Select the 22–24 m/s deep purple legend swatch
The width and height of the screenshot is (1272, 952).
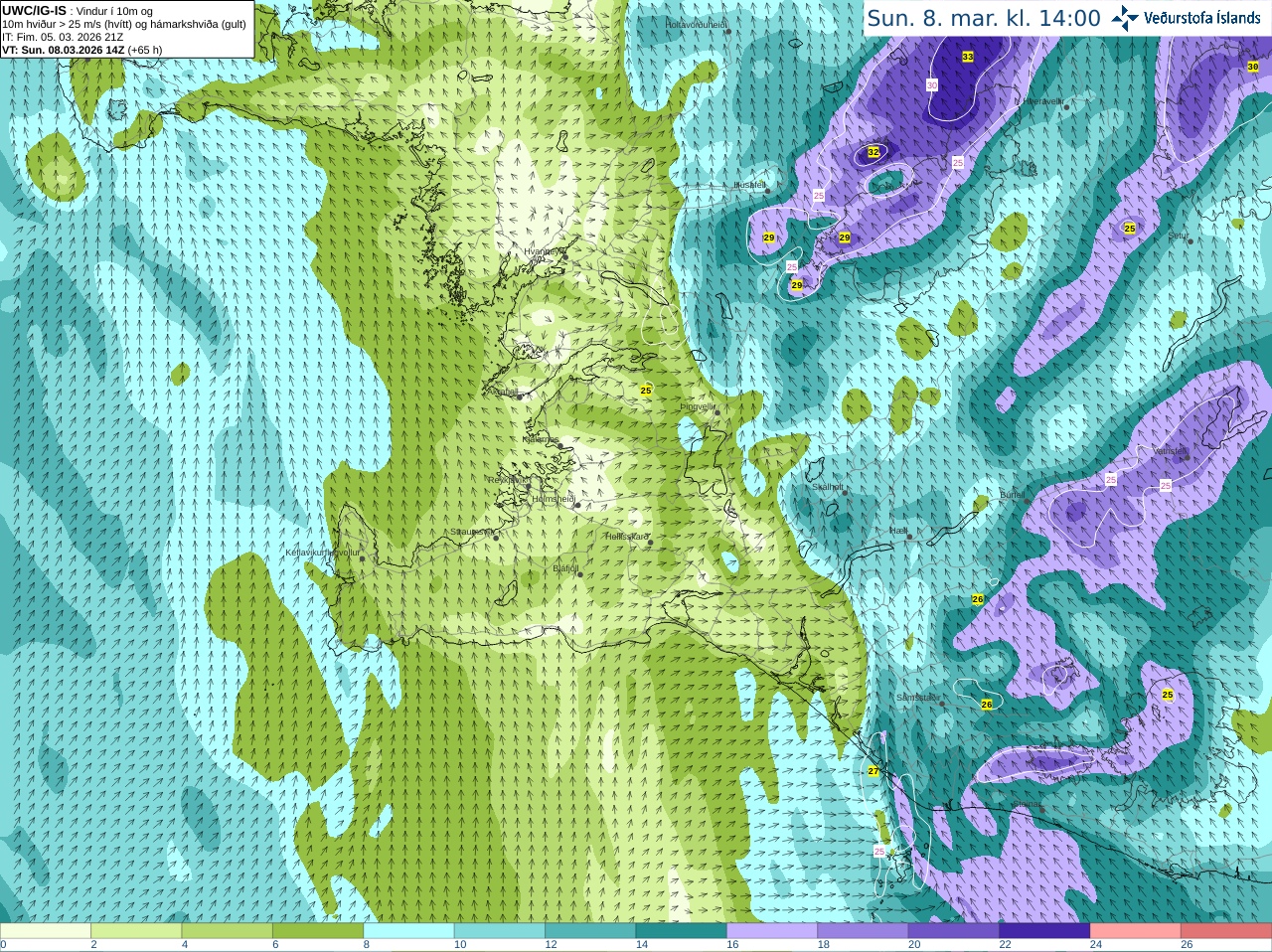point(1045,931)
